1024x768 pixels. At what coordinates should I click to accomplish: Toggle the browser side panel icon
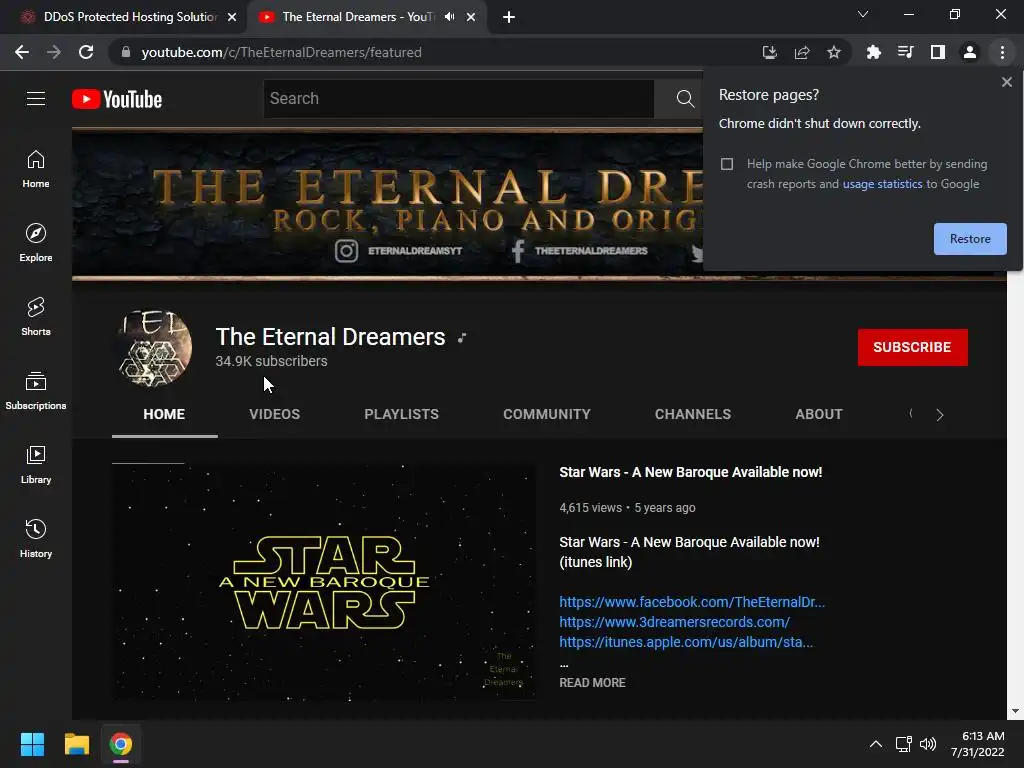pos(938,52)
